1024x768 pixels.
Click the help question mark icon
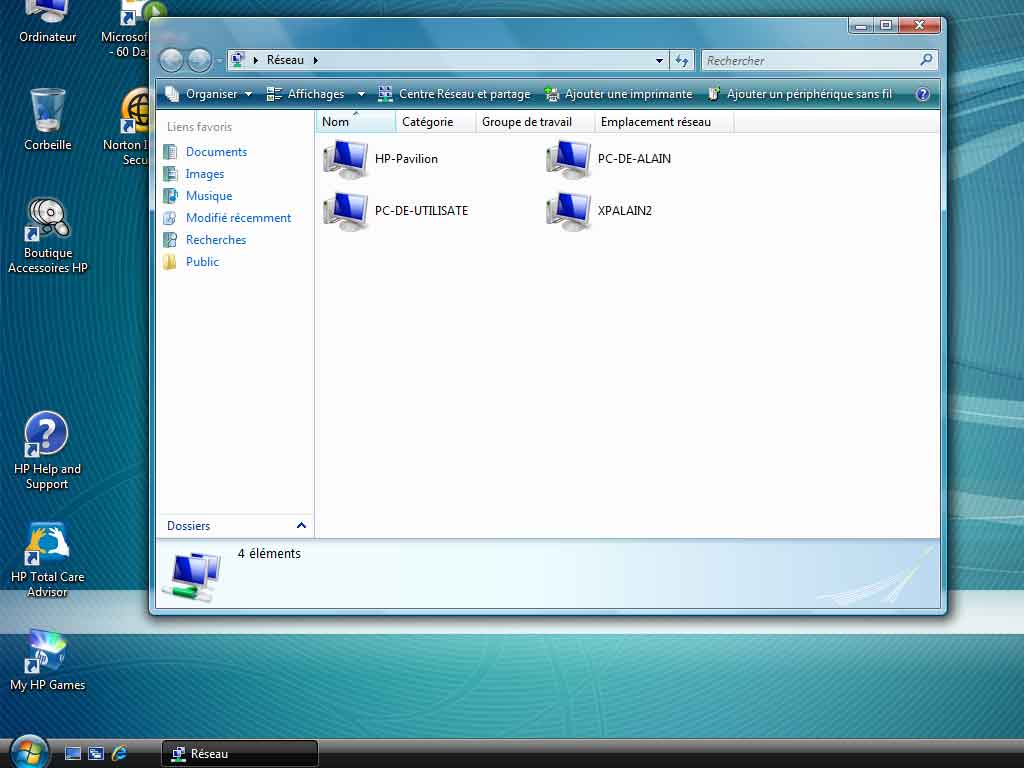(x=922, y=94)
